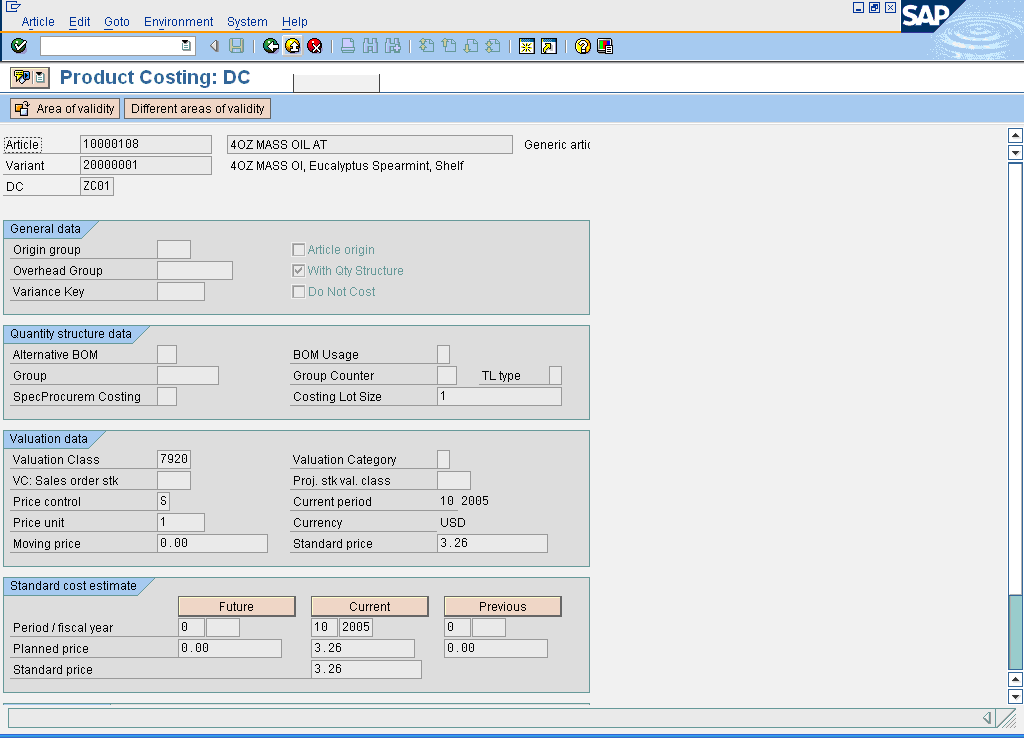The image size is (1024, 738).
Task: Click the Article number field 10000108
Action: tap(146, 144)
